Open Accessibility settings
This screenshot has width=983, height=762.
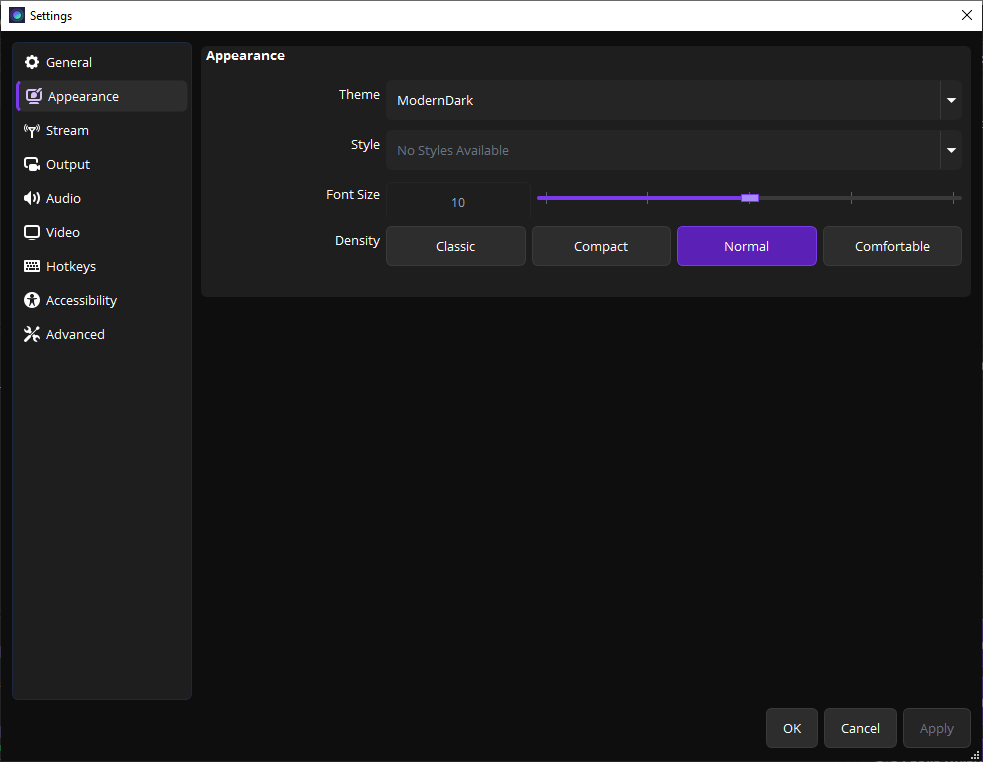[x=102, y=300]
